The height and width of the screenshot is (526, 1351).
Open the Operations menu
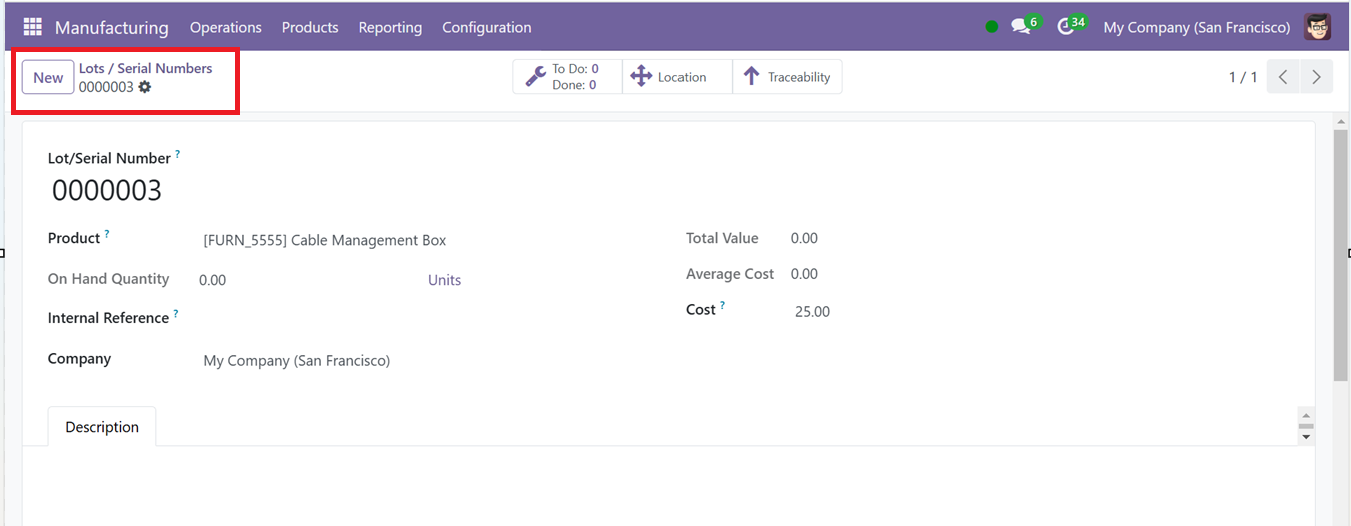(226, 27)
